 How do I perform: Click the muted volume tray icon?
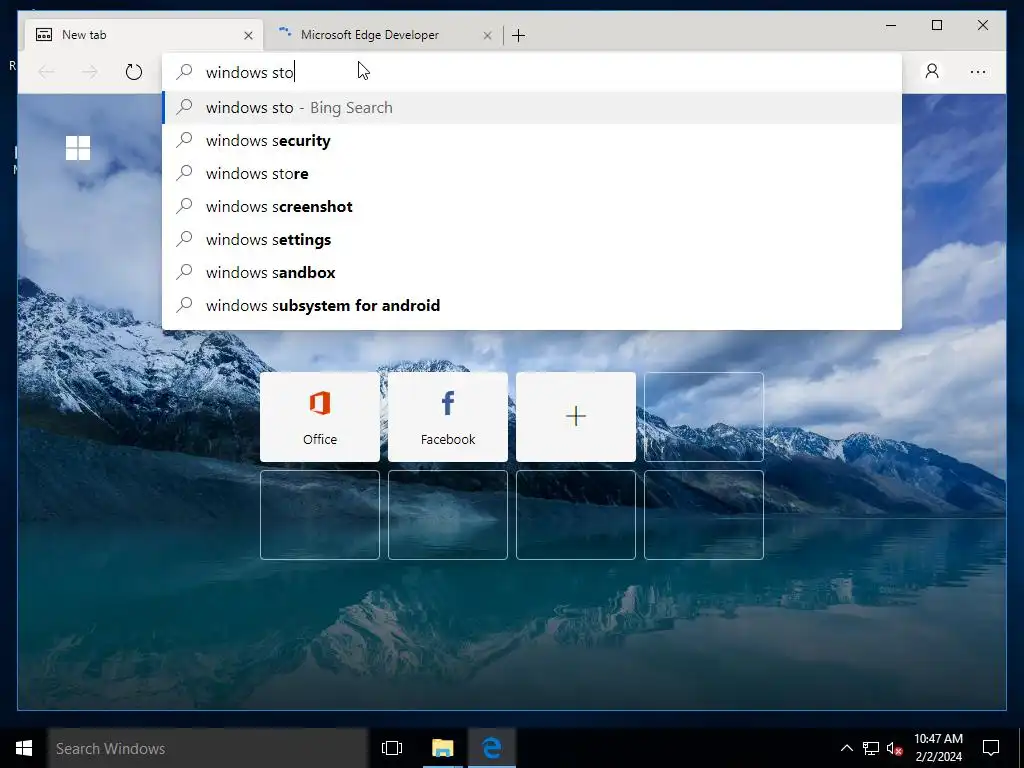[x=894, y=748]
